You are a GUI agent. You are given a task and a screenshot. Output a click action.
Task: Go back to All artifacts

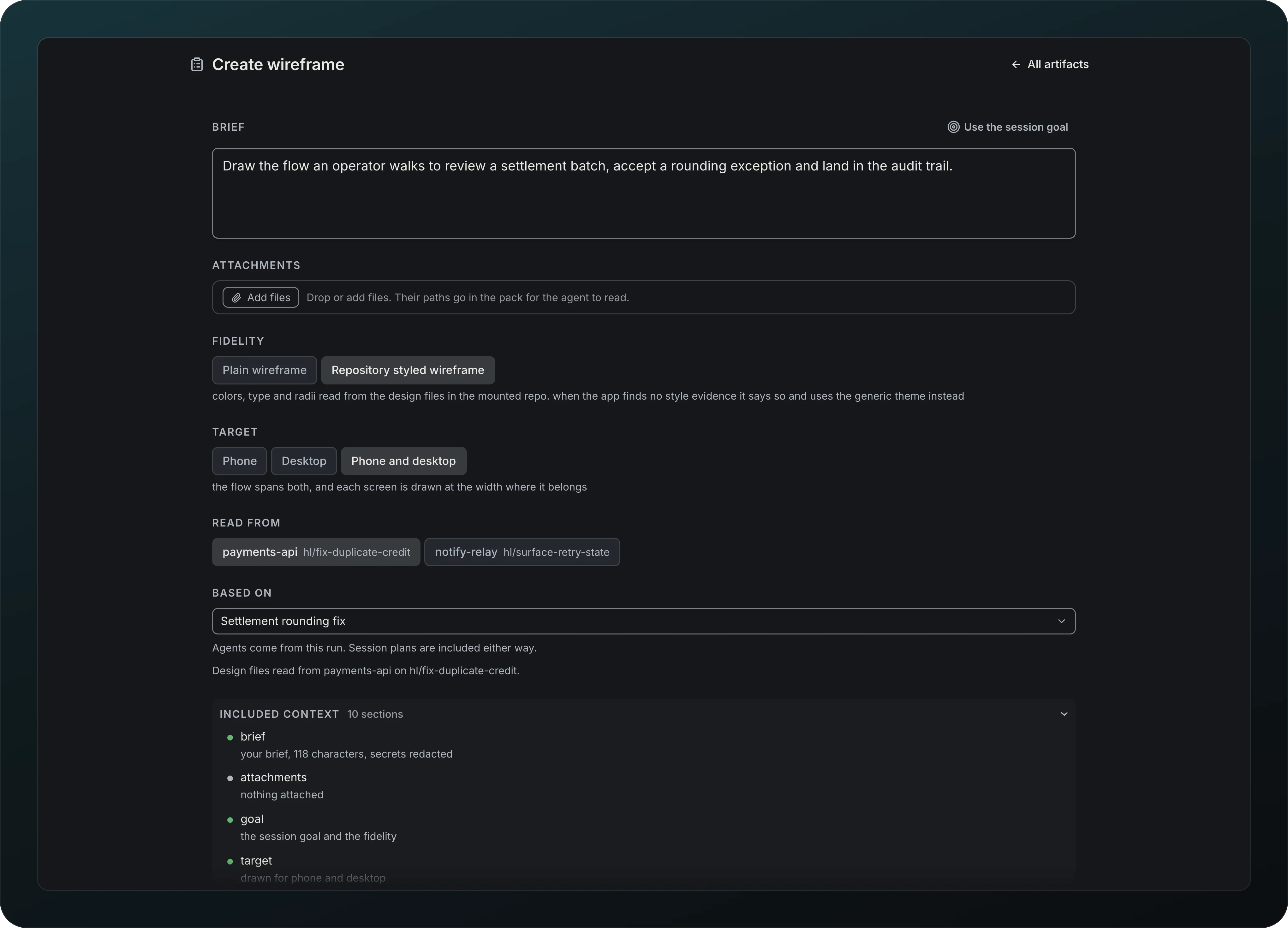pos(1049,65)
